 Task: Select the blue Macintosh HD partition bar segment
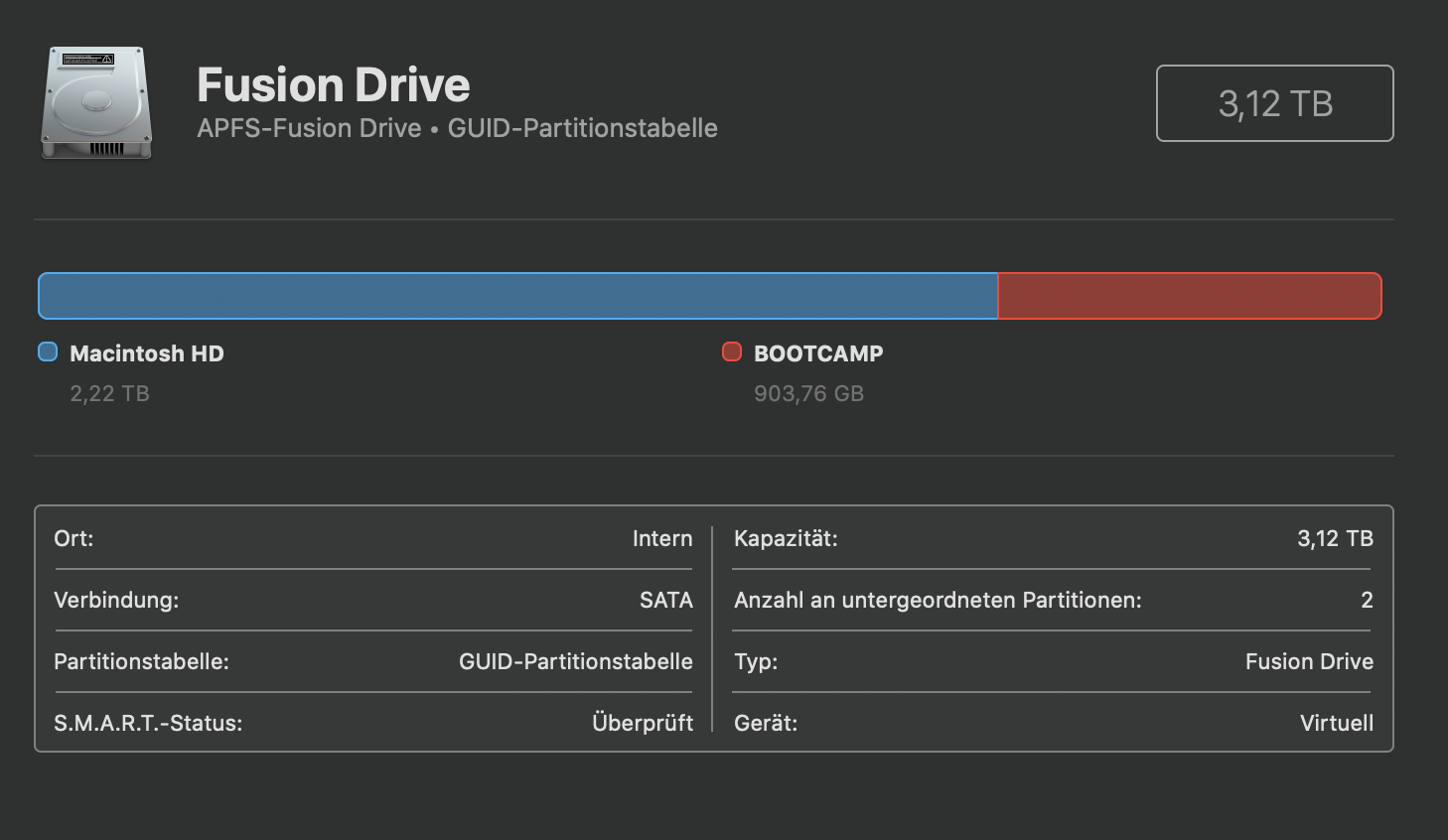click(516, 296)
